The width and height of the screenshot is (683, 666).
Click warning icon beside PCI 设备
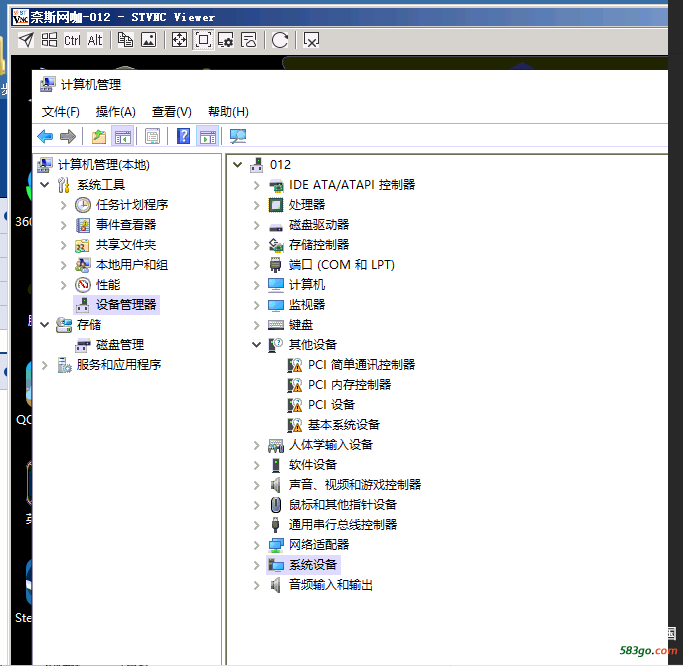(x=295, y=405)
